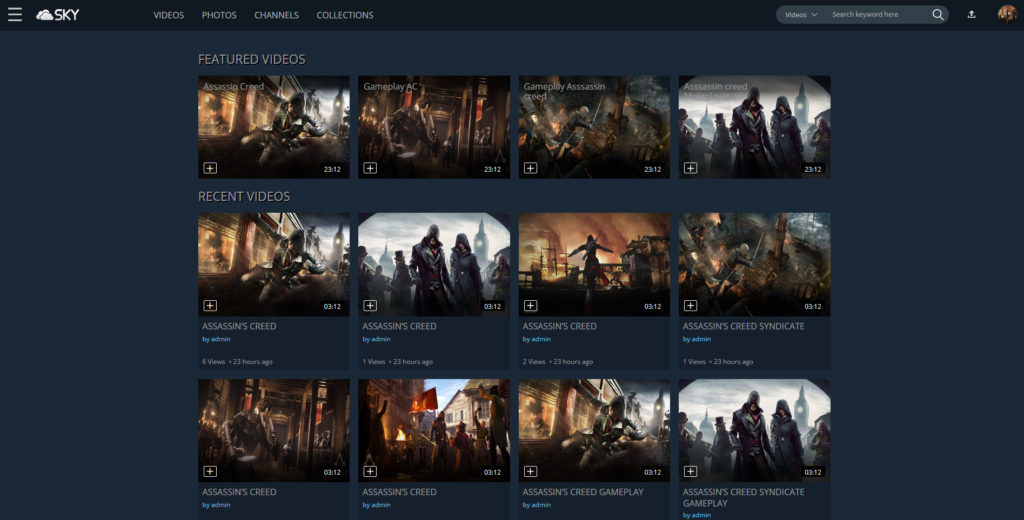This screenshot has height=520, width=1024.
Task: Open 'ASSASSIN'S CREED GAMEPLAY' thumbnail
Action: point(594,430)
